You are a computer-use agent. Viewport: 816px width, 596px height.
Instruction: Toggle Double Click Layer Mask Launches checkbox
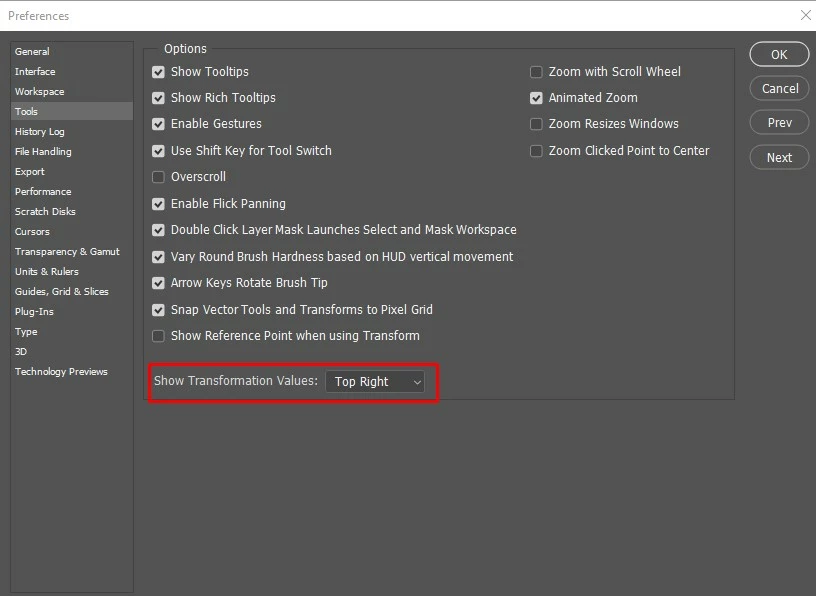tap(158, 230)
